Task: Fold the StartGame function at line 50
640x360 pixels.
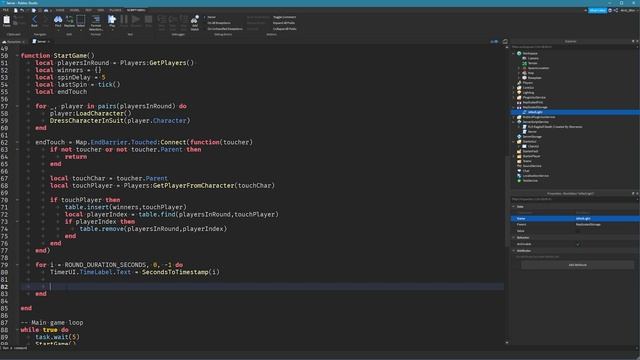Action: coord(17,56)
